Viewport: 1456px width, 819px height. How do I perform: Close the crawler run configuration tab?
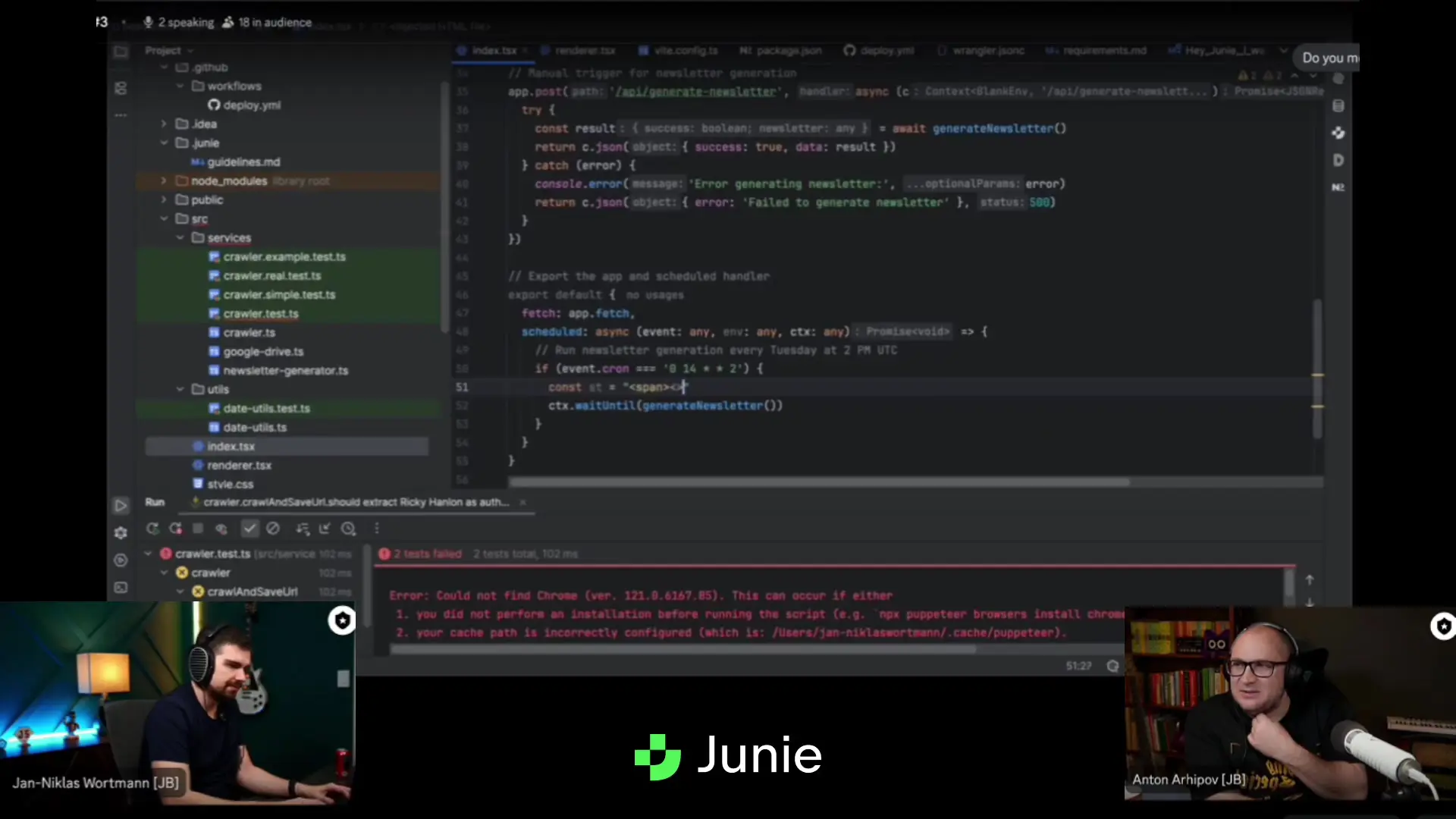click(522, 502)
